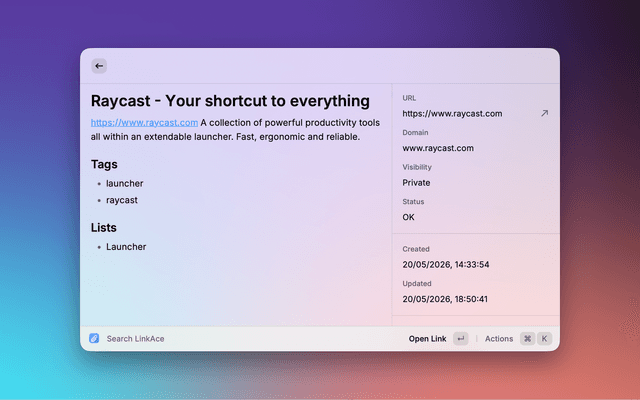Click the 'launcher' tag item

(124, 183)
